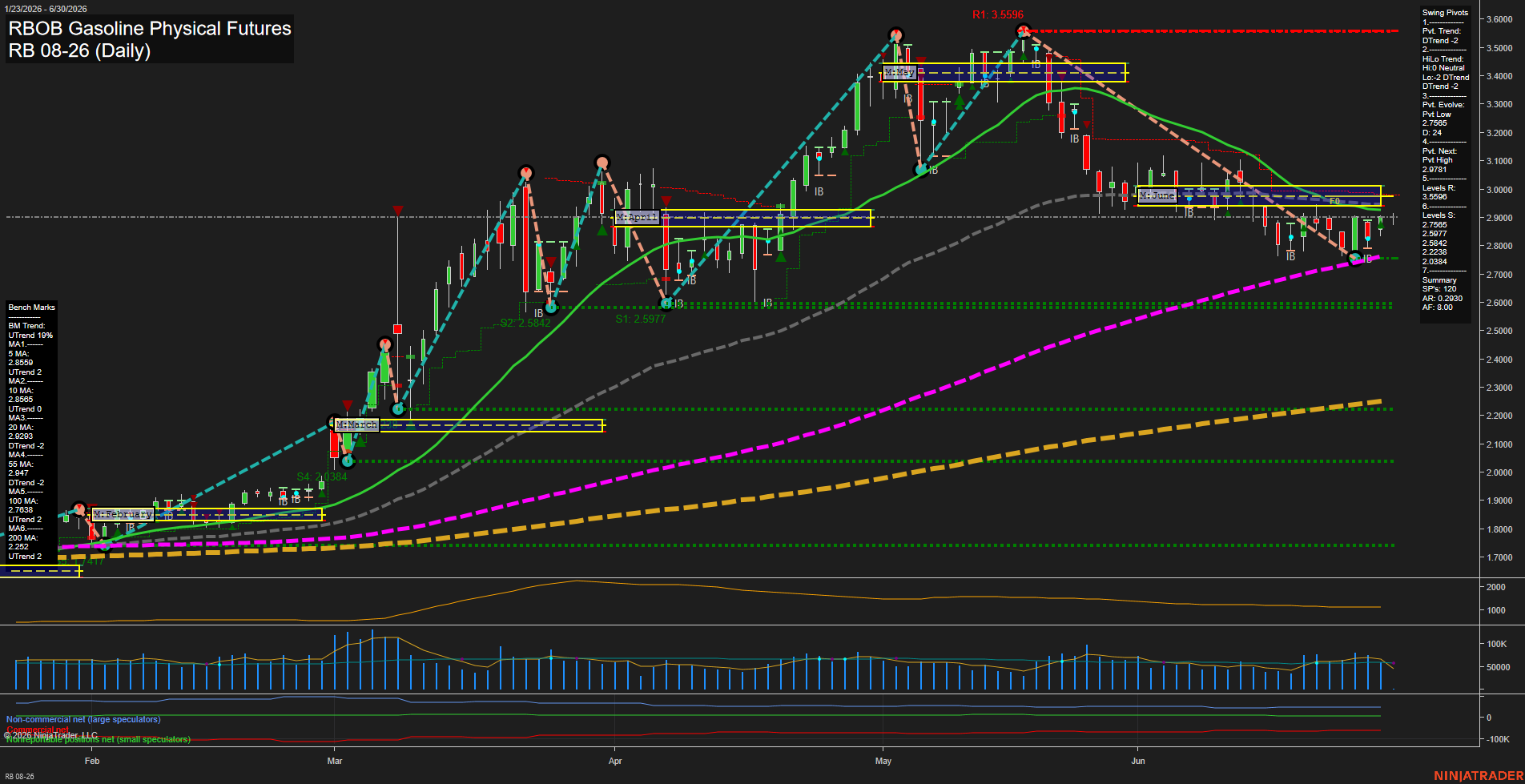Select the M:May month box label

(x=899, y=72)
